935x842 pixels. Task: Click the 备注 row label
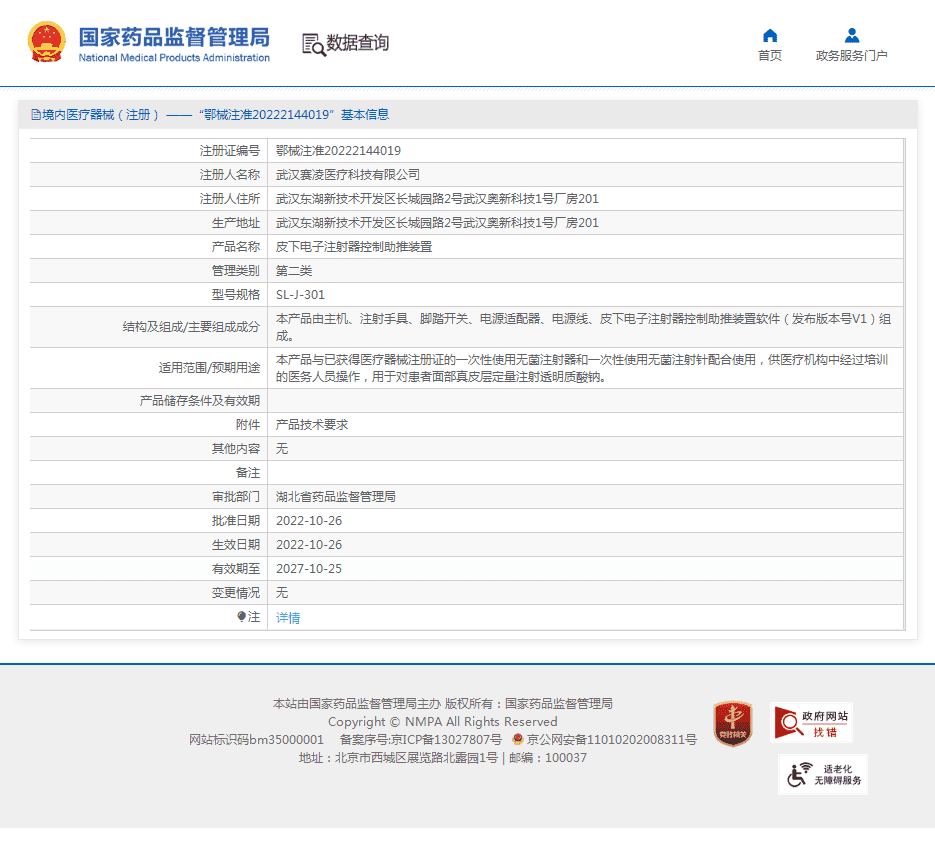pos(248,473)
